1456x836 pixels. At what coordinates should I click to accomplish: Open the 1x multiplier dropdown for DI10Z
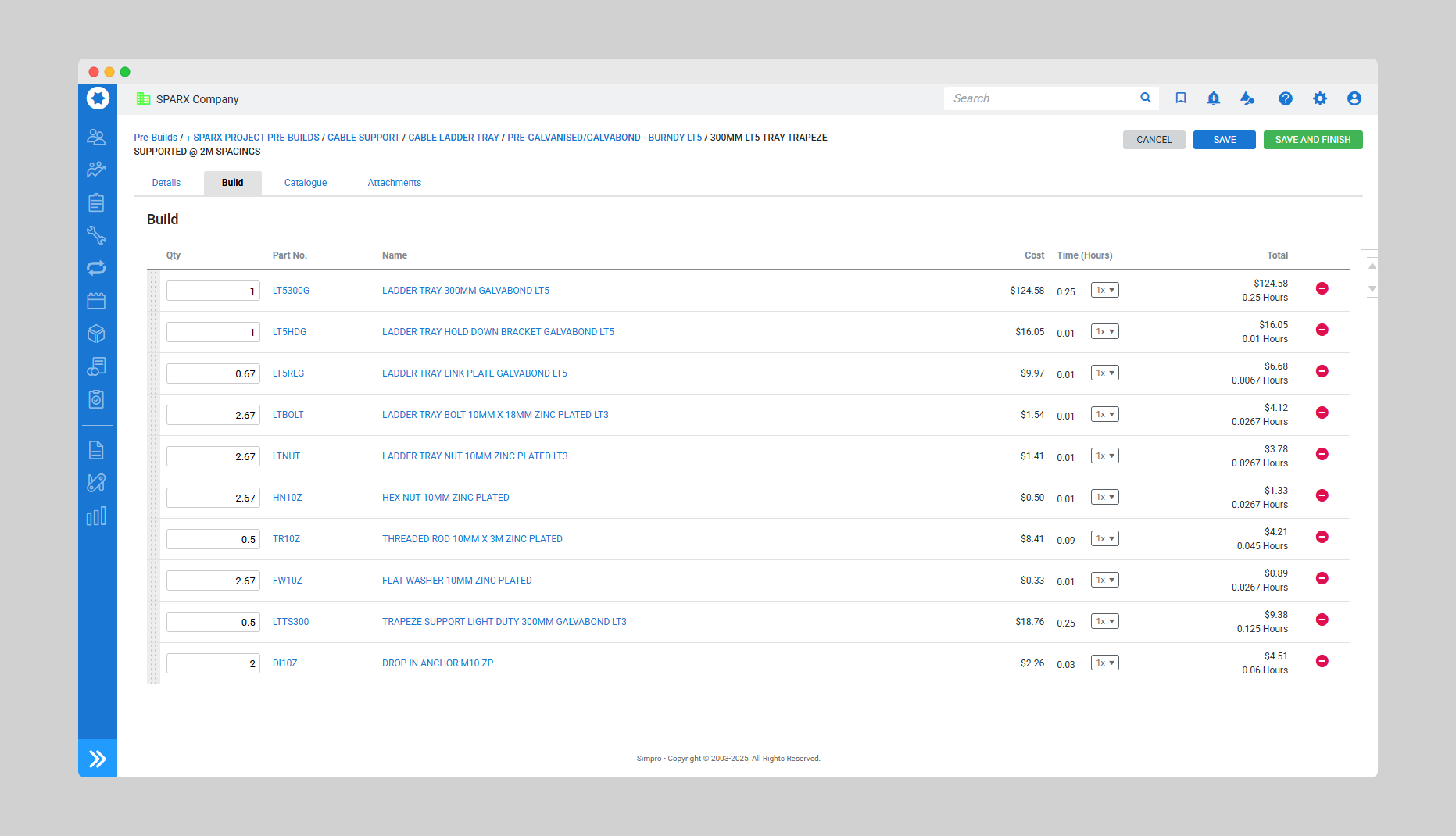1104,663
